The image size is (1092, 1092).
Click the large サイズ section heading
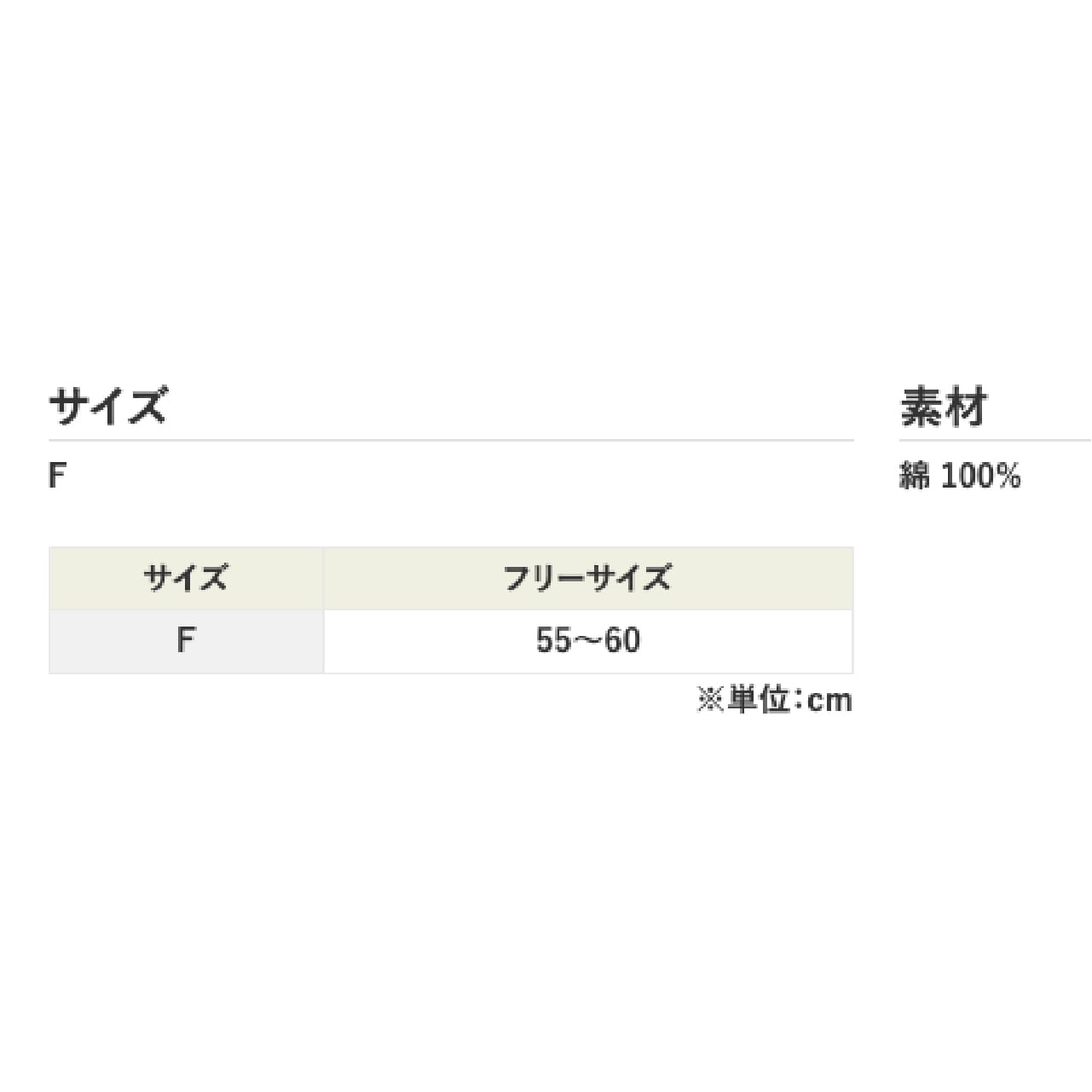pos(107,406)
